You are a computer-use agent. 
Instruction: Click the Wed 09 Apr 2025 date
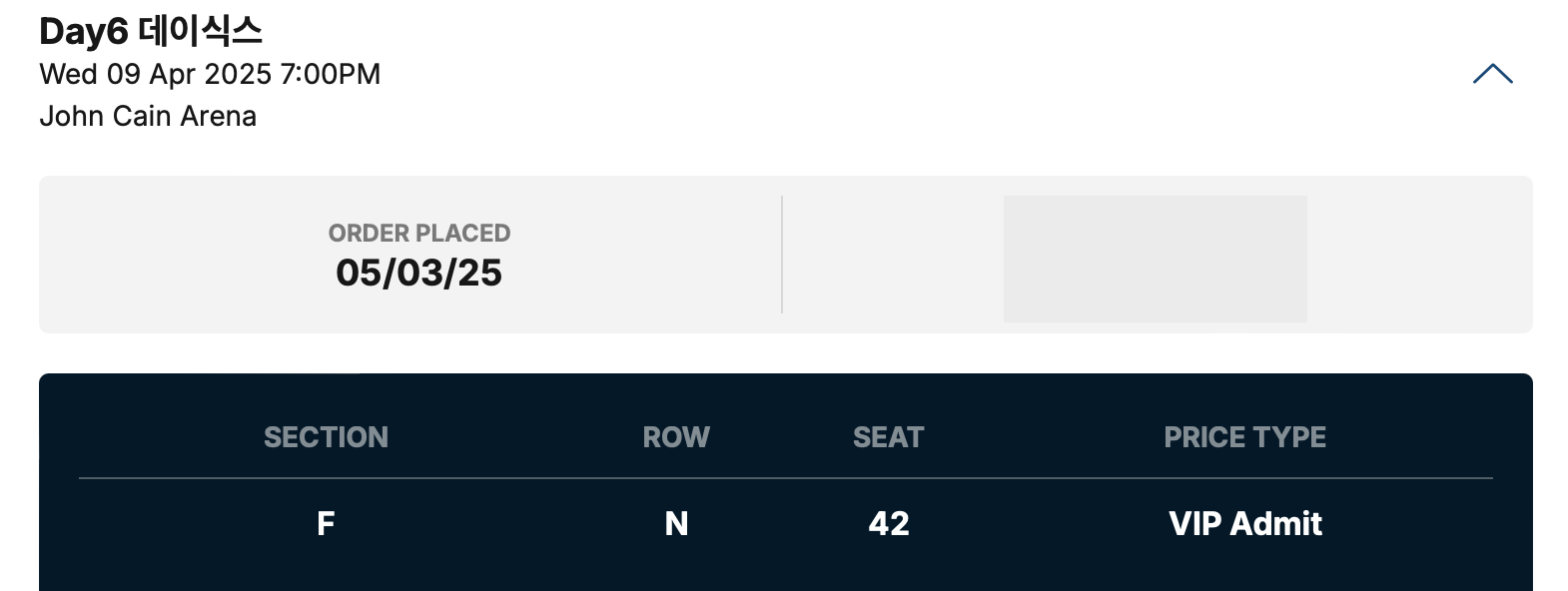tap(155, 75)
